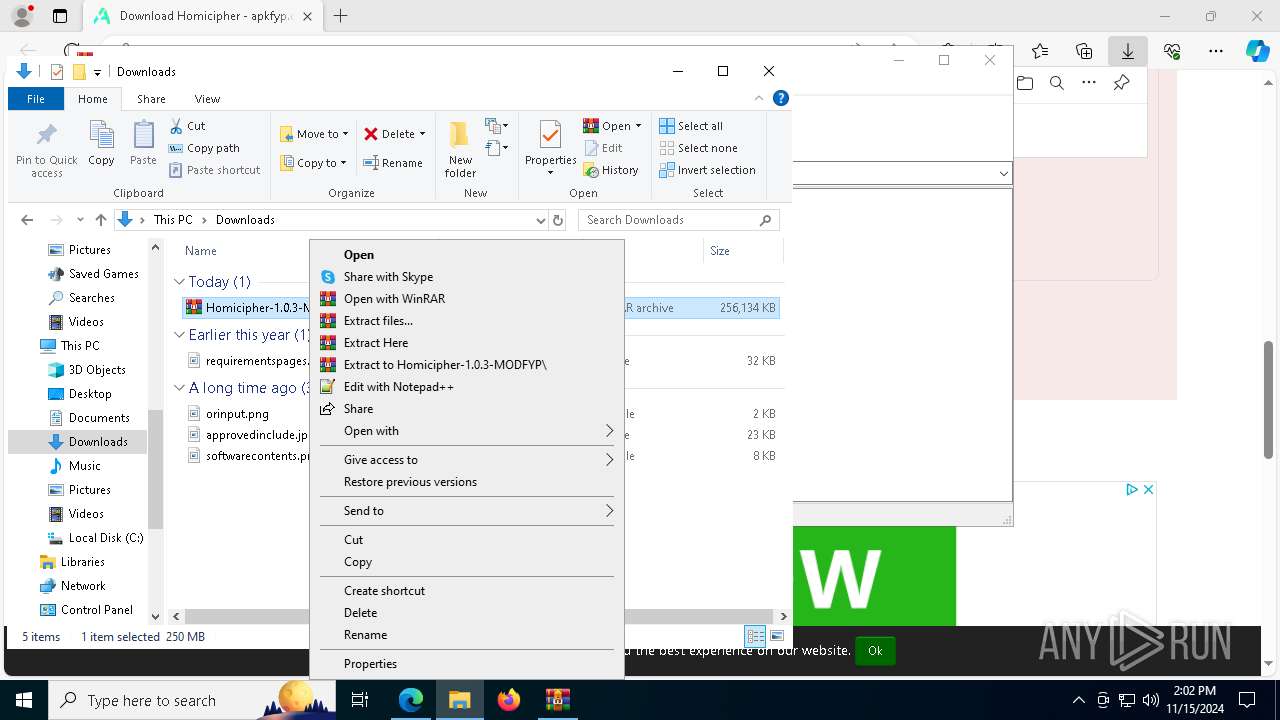The image size is (1280, 720).
Task: Switch to large thumbnails view icon
Action: click(777, 636)
